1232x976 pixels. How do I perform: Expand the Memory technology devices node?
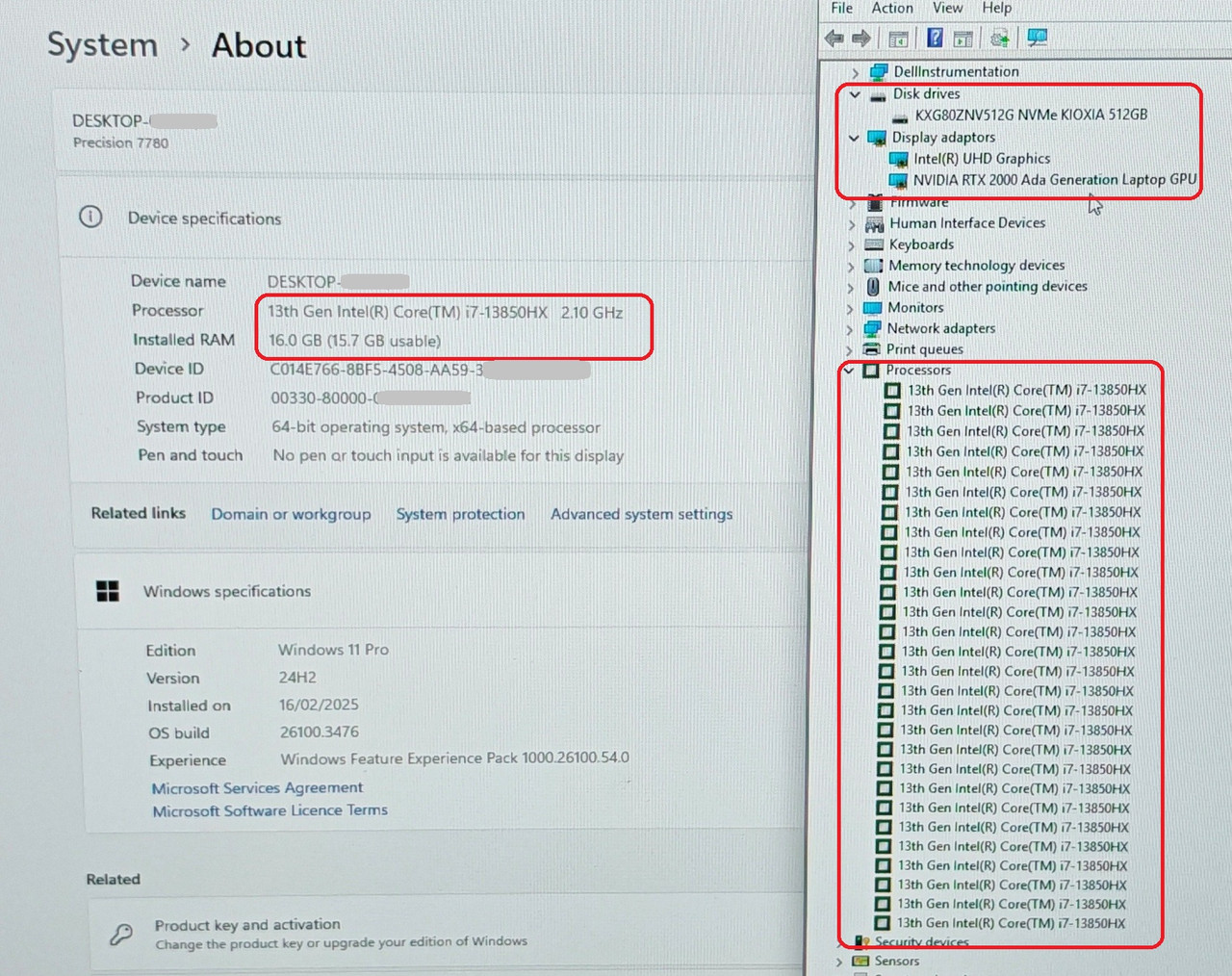[x=850, y=266]
